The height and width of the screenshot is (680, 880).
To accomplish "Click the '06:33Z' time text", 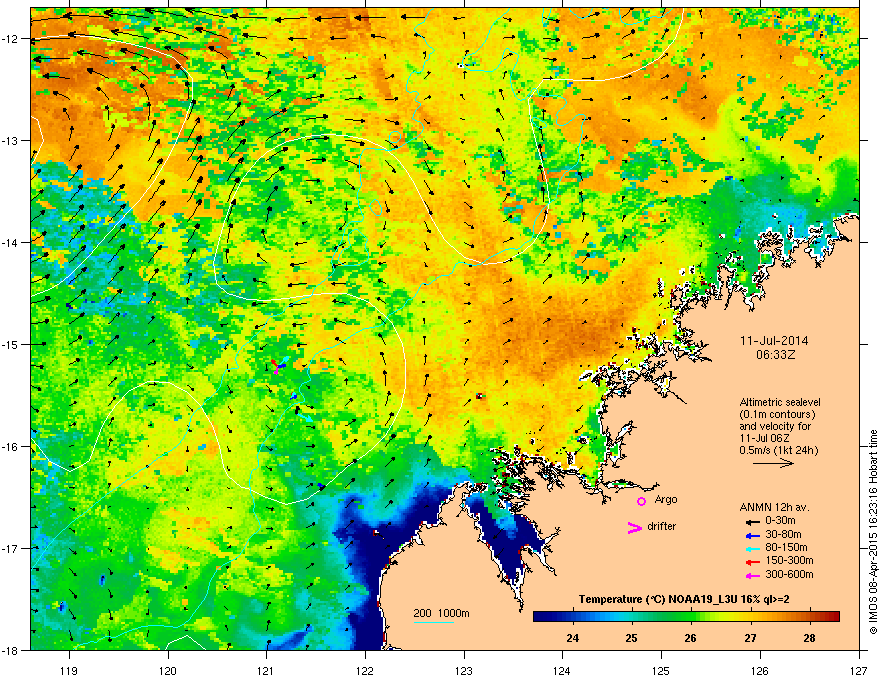I will pyautogui.click(x=776, y=355).
